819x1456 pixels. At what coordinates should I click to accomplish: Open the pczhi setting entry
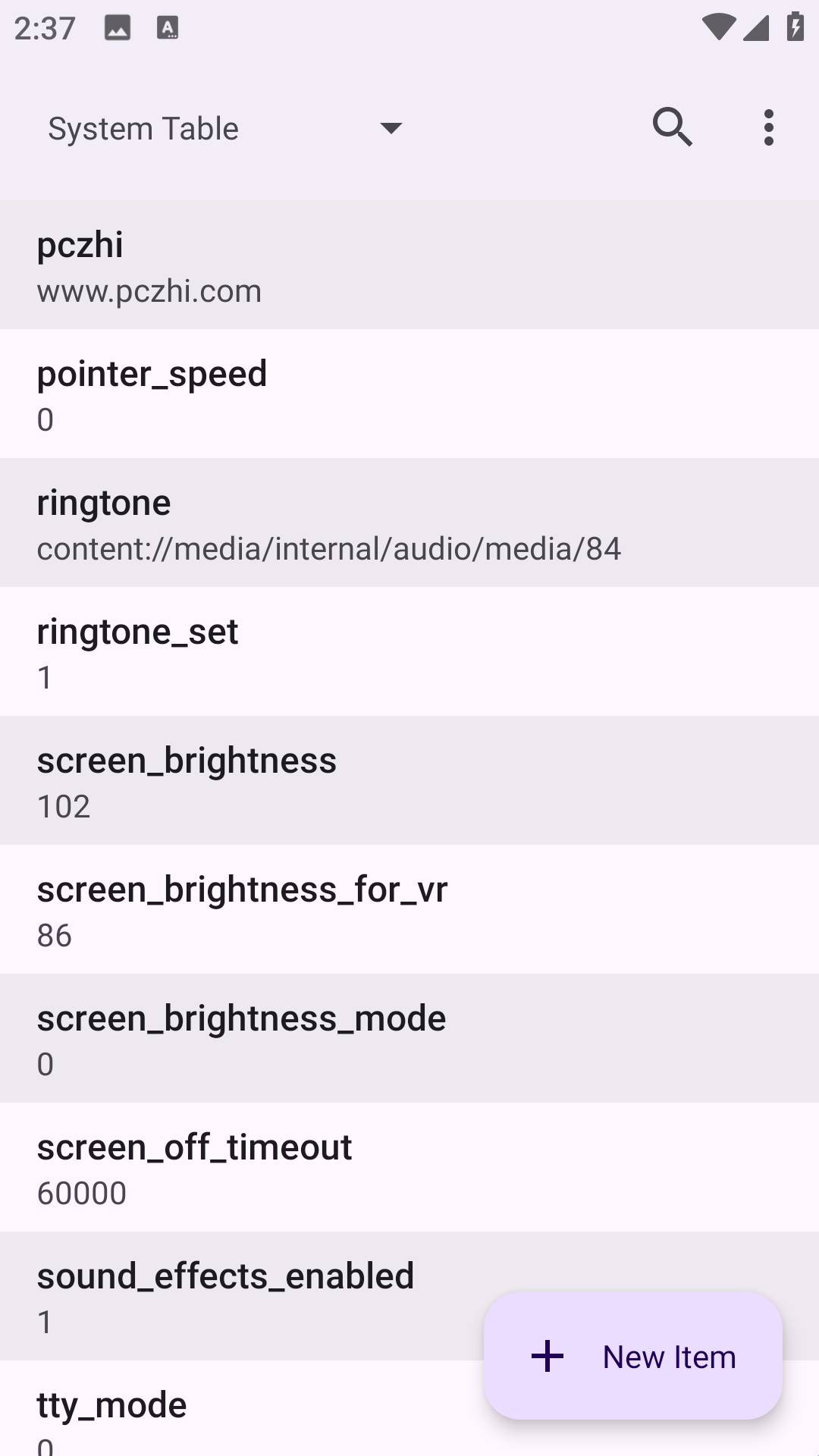point(409,265)
